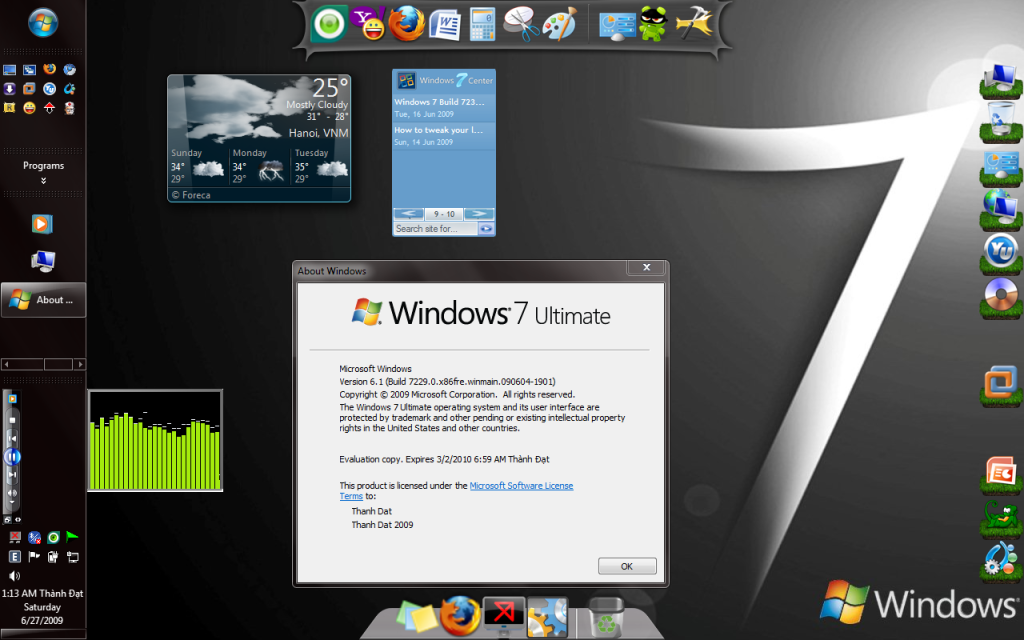Launch Paint from the top dock
This screenshot has width=1024, height=640.
(x=560, y=25)
